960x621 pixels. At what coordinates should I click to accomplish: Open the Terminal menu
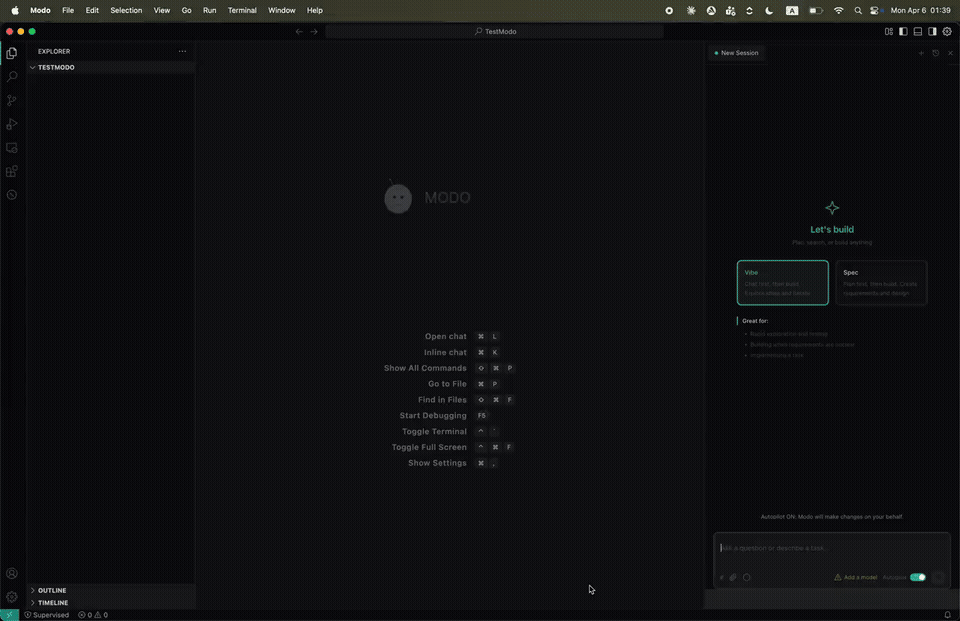[x=242, y=10]
